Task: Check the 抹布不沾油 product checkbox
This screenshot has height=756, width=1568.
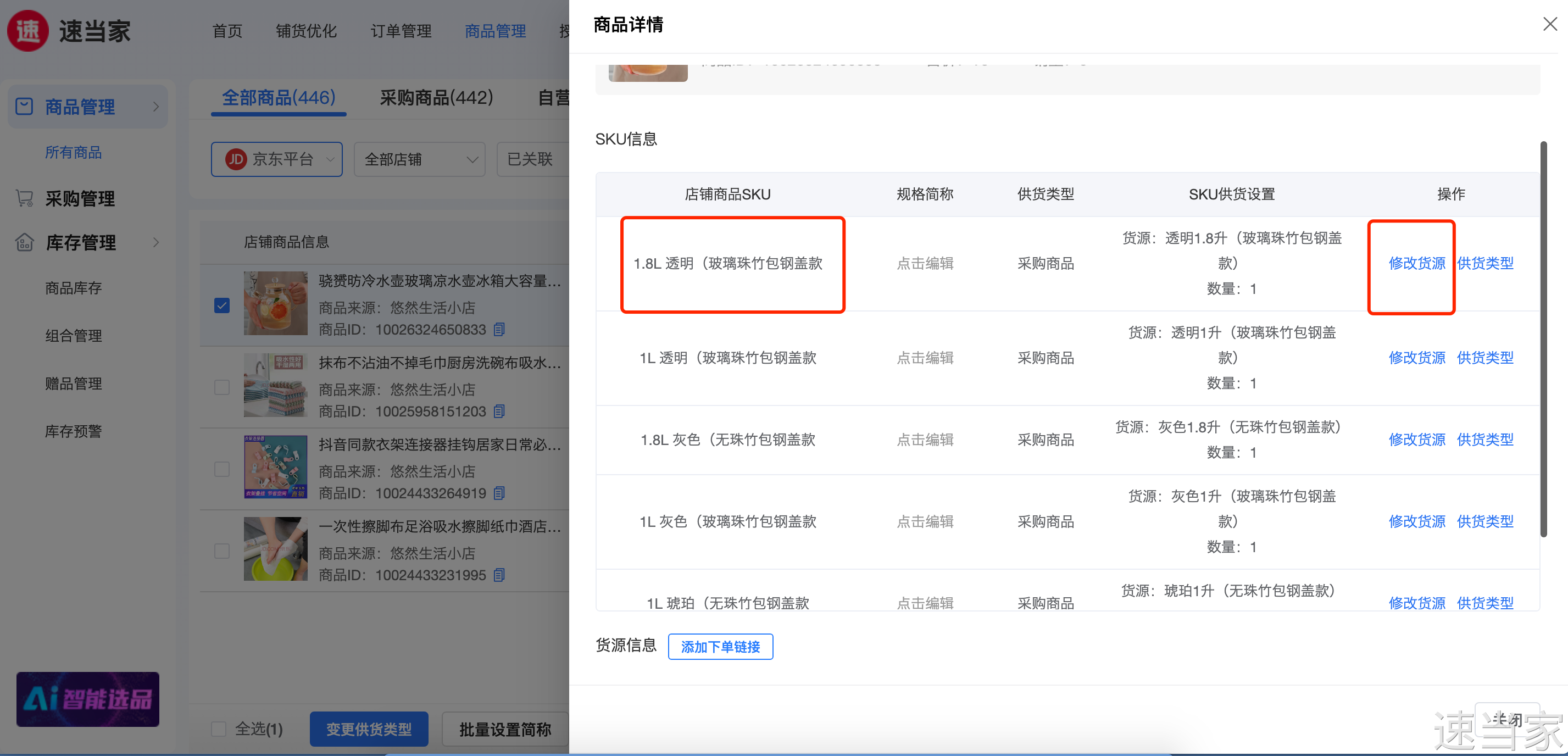Action: [222, 387]
